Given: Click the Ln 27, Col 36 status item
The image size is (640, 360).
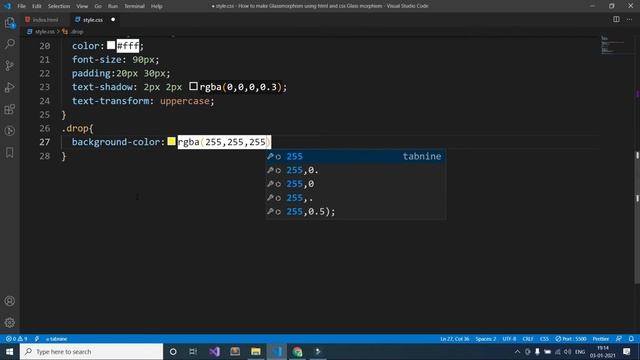Looking at the screenshot, I should [x=454, y=339].
